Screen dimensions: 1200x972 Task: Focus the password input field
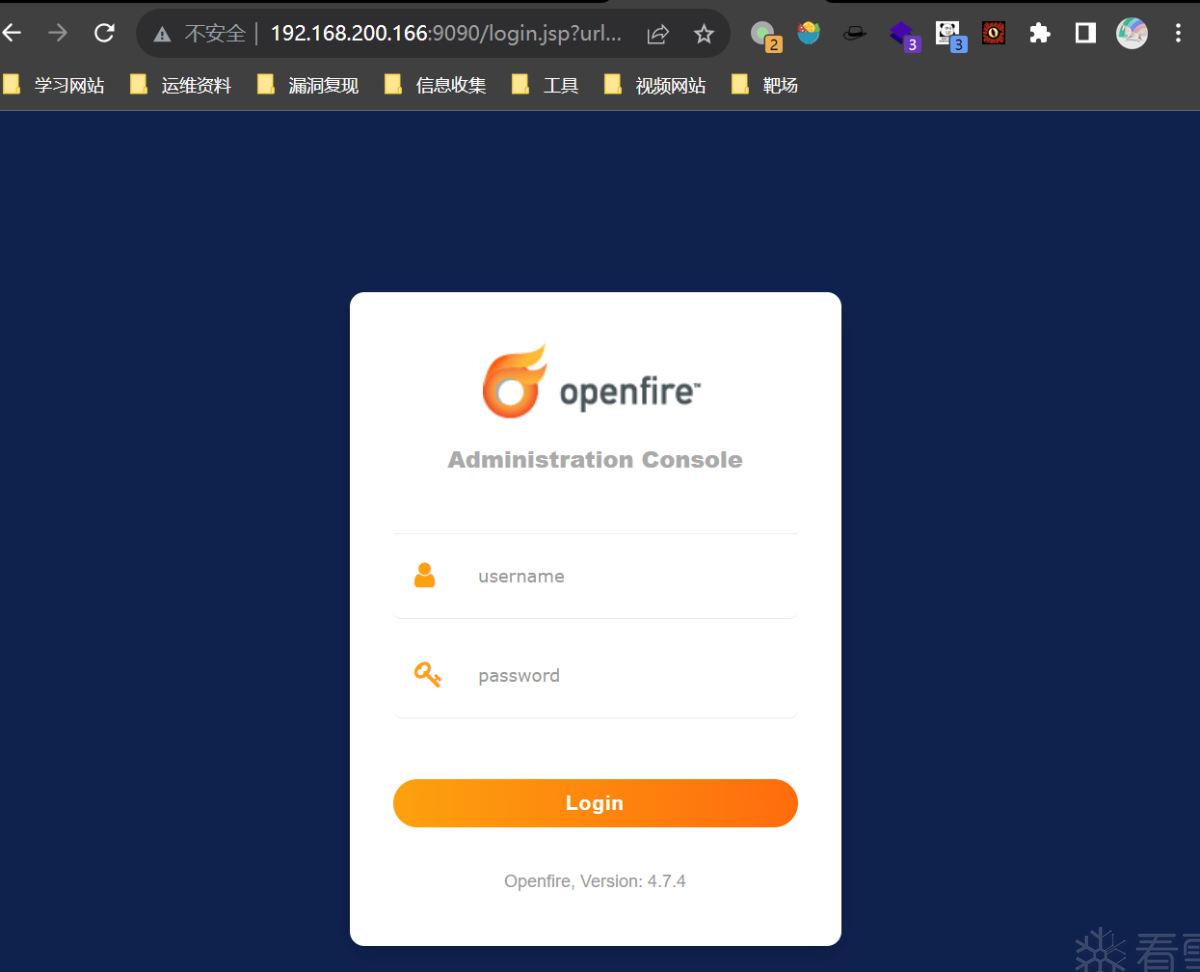595,675
